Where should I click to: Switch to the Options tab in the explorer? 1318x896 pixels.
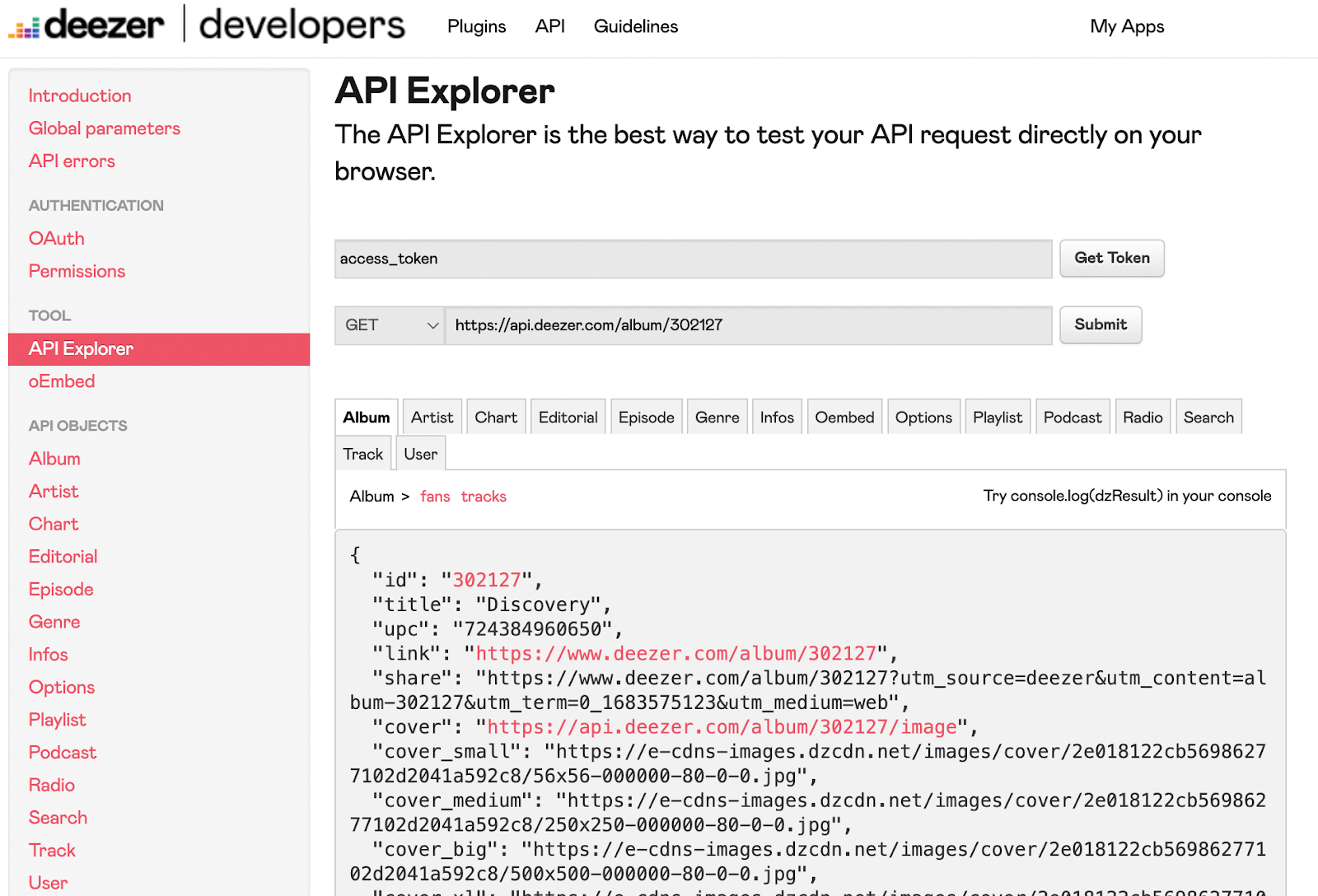pyautogui.click(x=923, y=418)
